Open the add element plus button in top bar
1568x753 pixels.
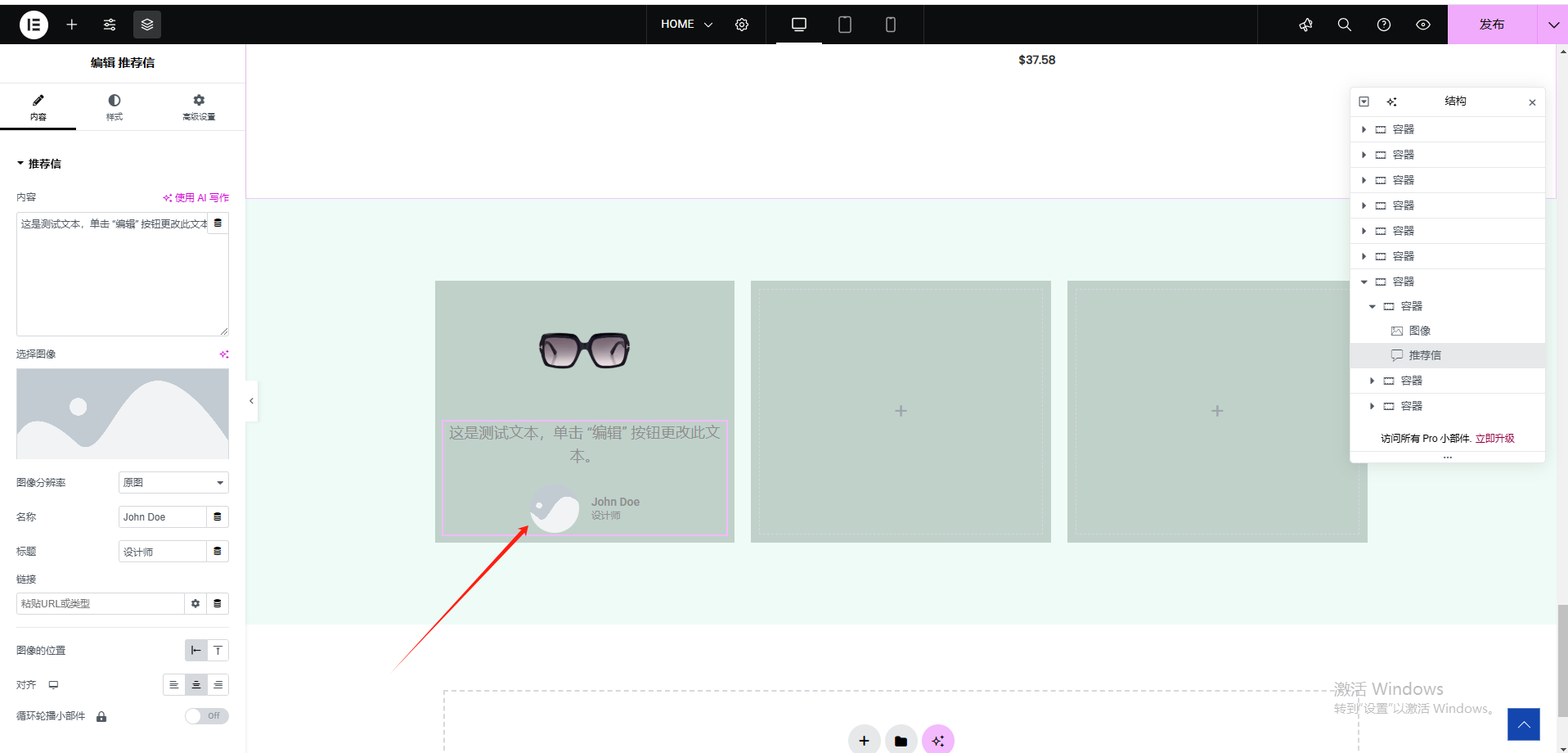(72, 25)
